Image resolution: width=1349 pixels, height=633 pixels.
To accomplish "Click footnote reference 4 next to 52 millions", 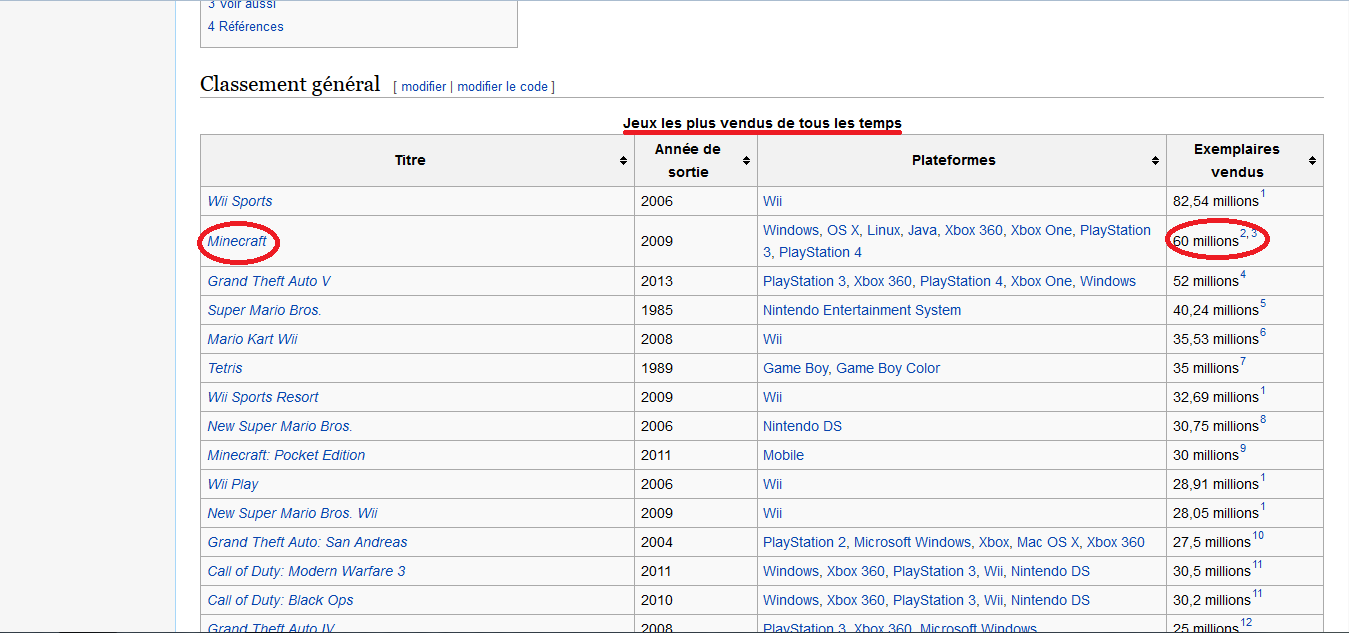I will [x=1243, y=275].
